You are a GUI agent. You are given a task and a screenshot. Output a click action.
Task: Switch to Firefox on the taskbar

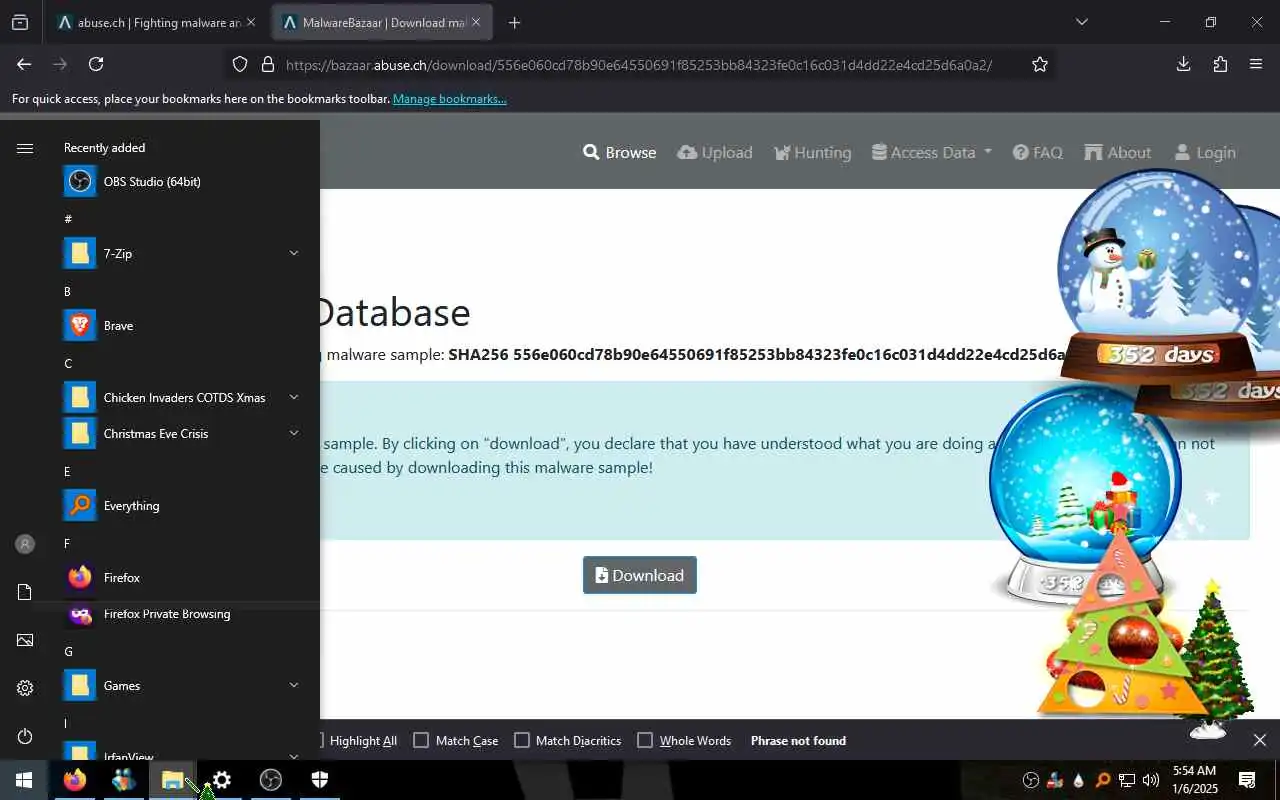(x=75, y=780)
